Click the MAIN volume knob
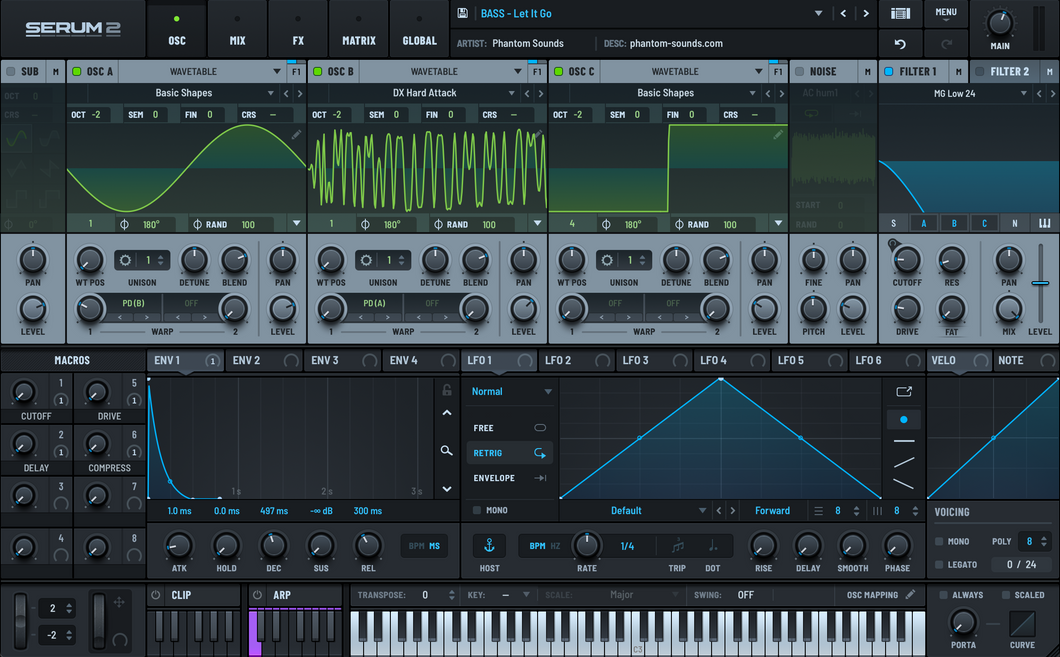The height and width of the screenshot is (657, 1060). coord(999,24)
